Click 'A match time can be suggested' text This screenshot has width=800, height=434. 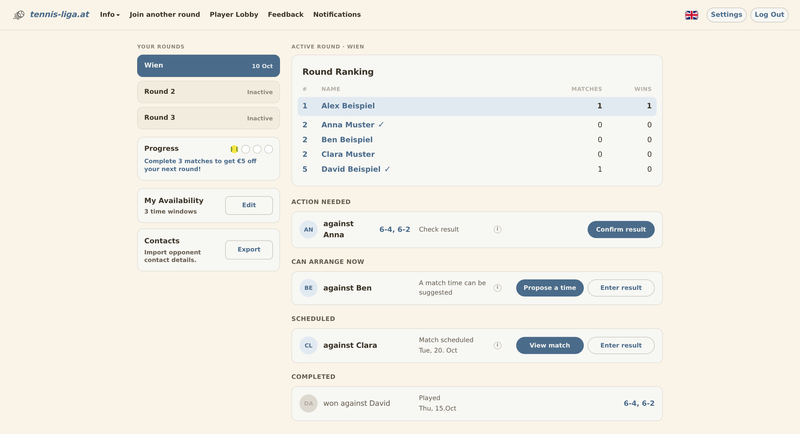click(x=453, y=288)
